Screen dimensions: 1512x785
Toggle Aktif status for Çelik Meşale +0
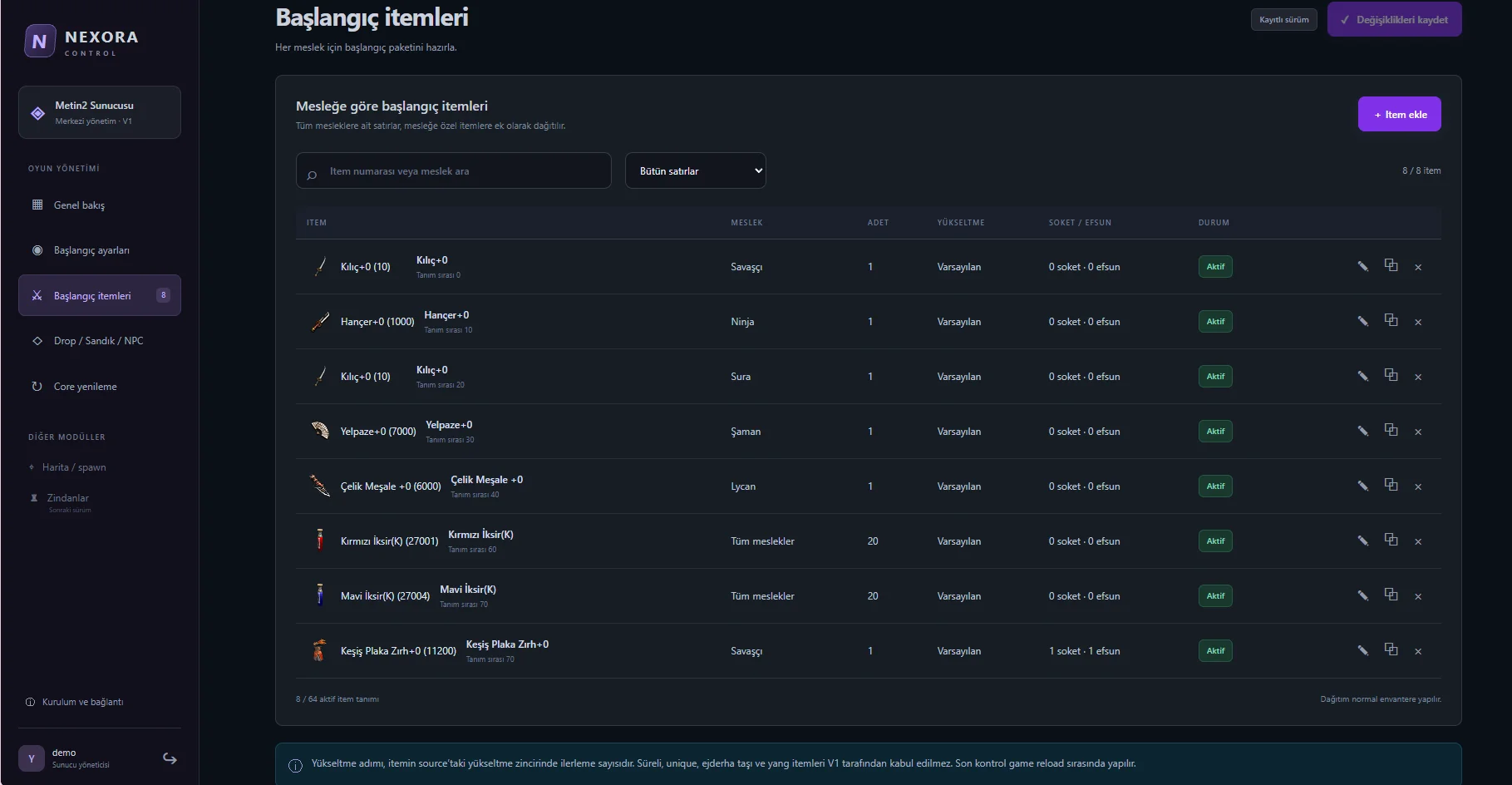(x=1215, y=486)
